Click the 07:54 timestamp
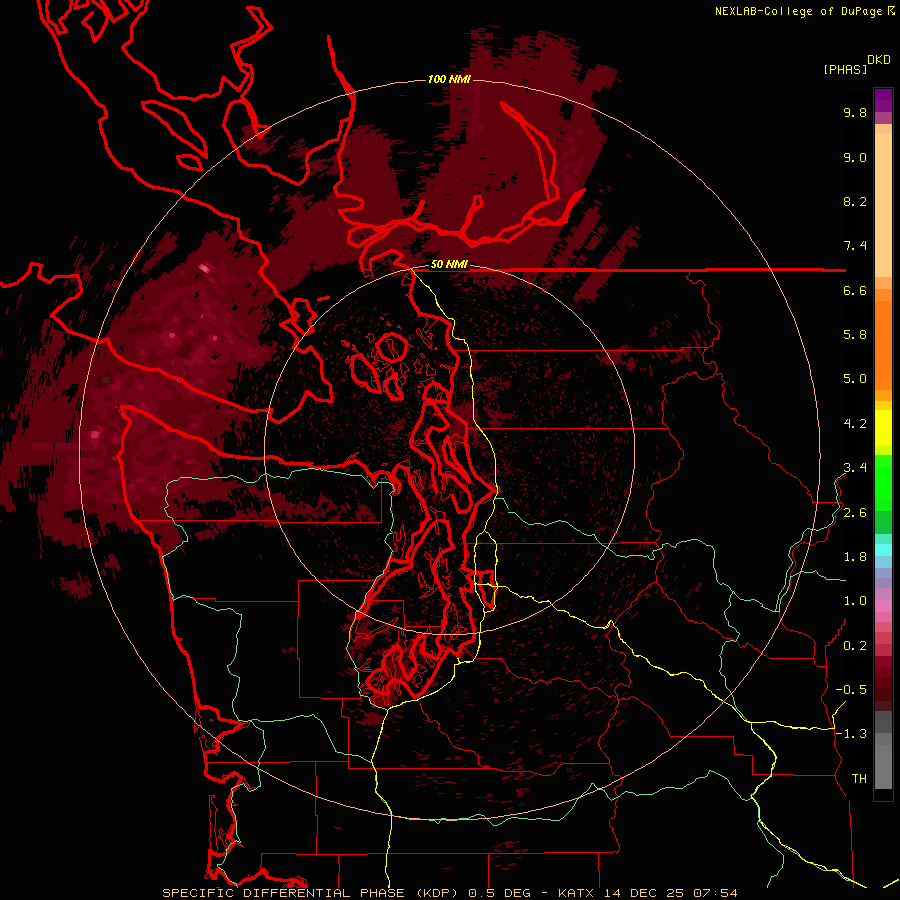 click(715, 893)
